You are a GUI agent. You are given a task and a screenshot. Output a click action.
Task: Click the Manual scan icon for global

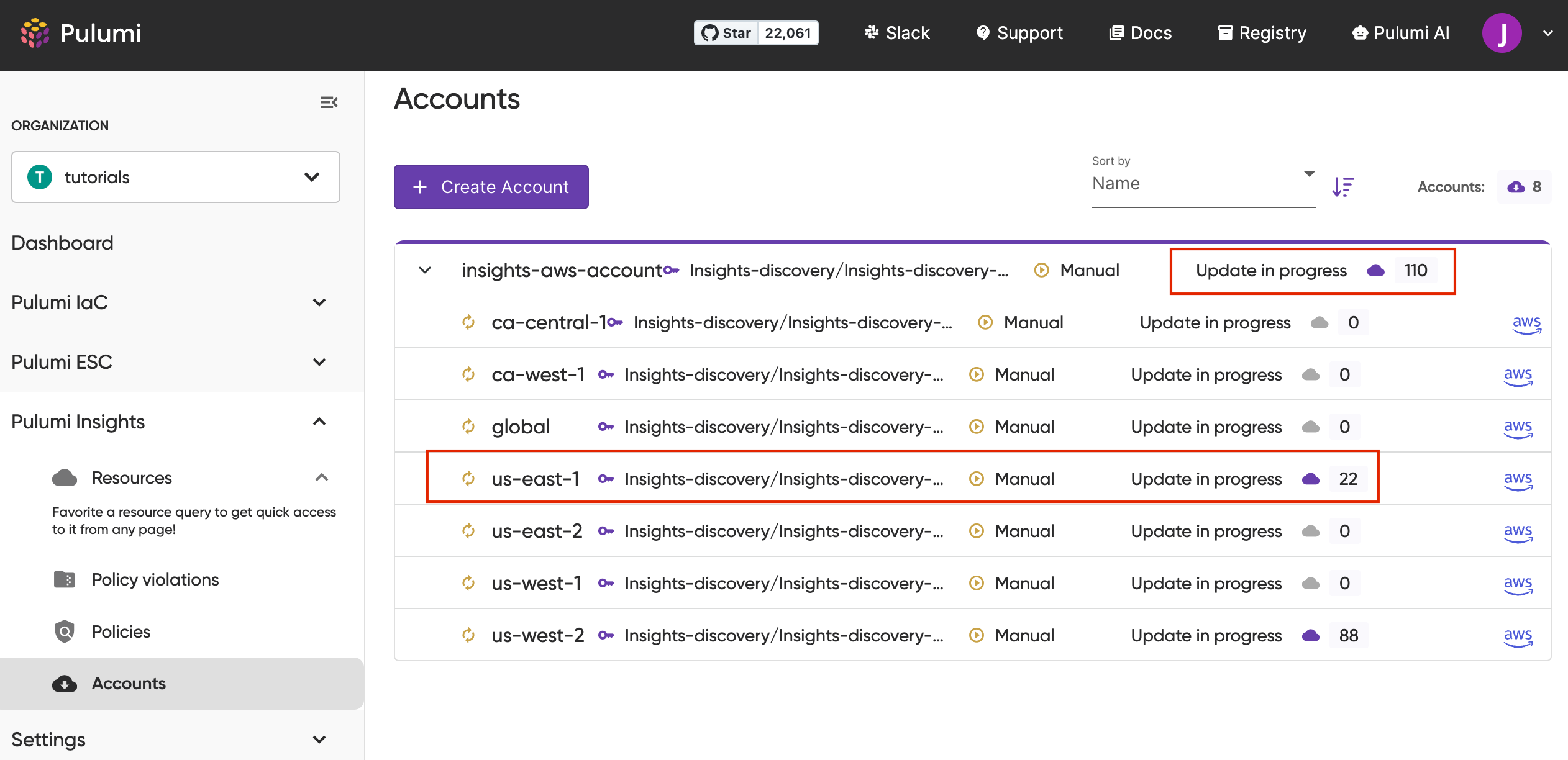point(977,427)
